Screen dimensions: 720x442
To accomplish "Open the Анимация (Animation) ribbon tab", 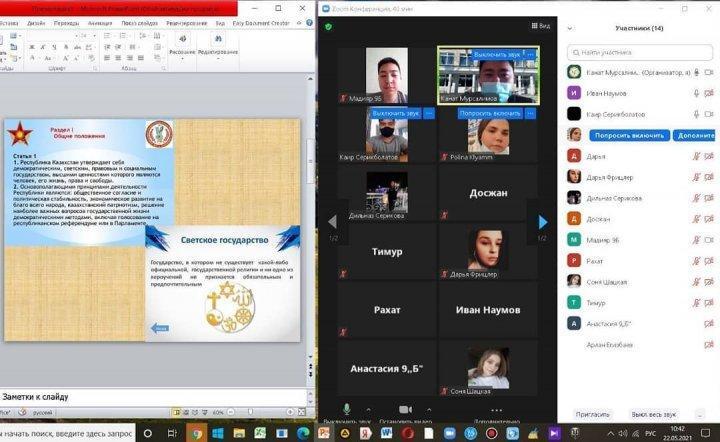I will pyautogui.click(x=100, y=22).
